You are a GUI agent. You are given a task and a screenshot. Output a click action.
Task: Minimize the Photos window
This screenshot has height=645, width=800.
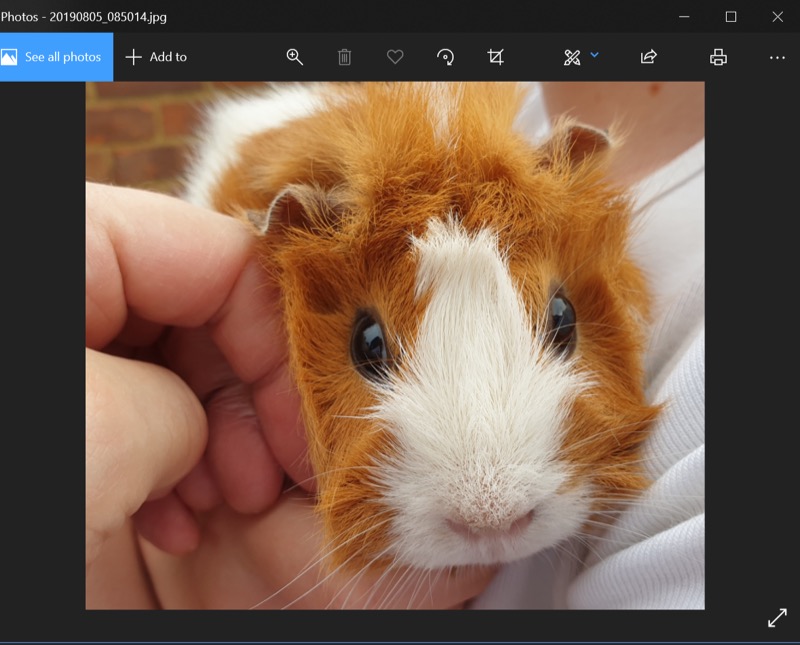[684, 17]
